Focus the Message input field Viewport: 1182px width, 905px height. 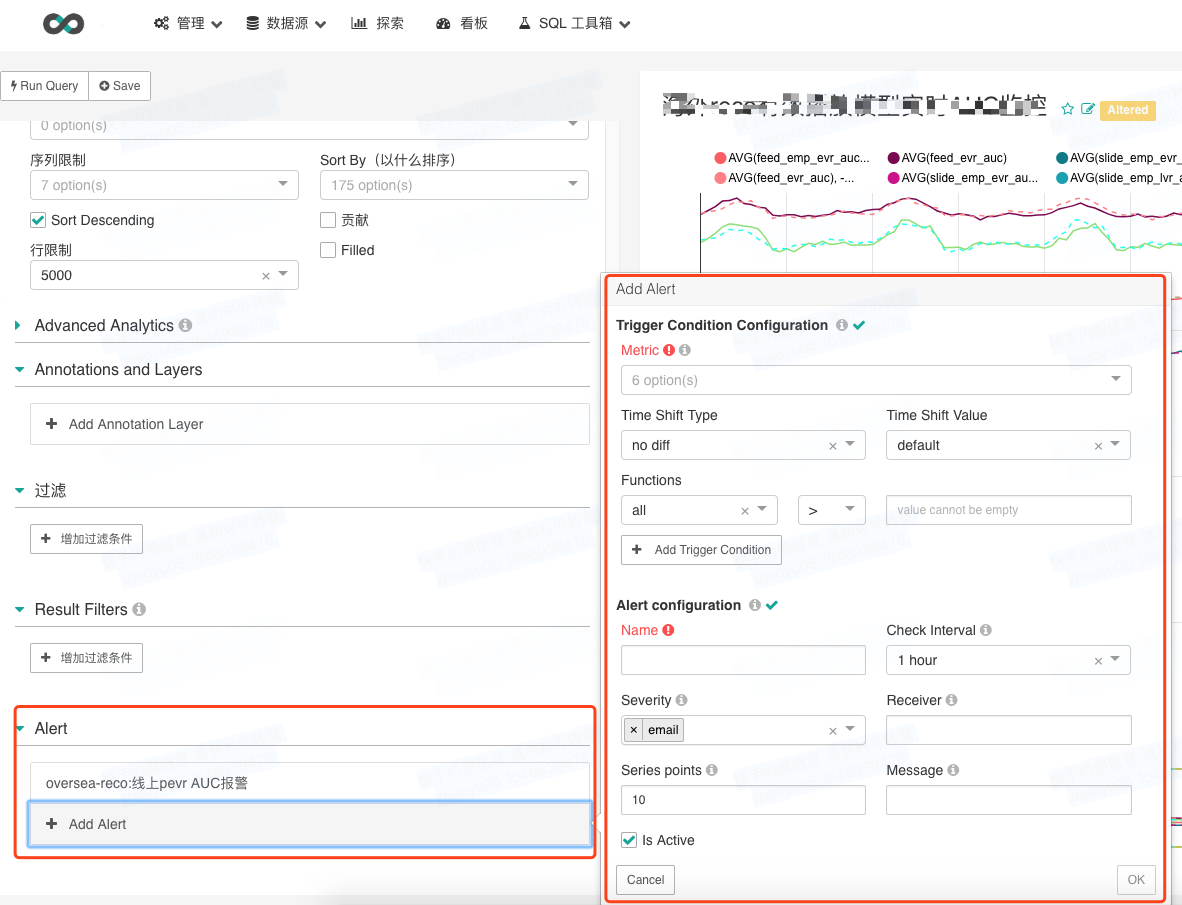coord(1009,800)
